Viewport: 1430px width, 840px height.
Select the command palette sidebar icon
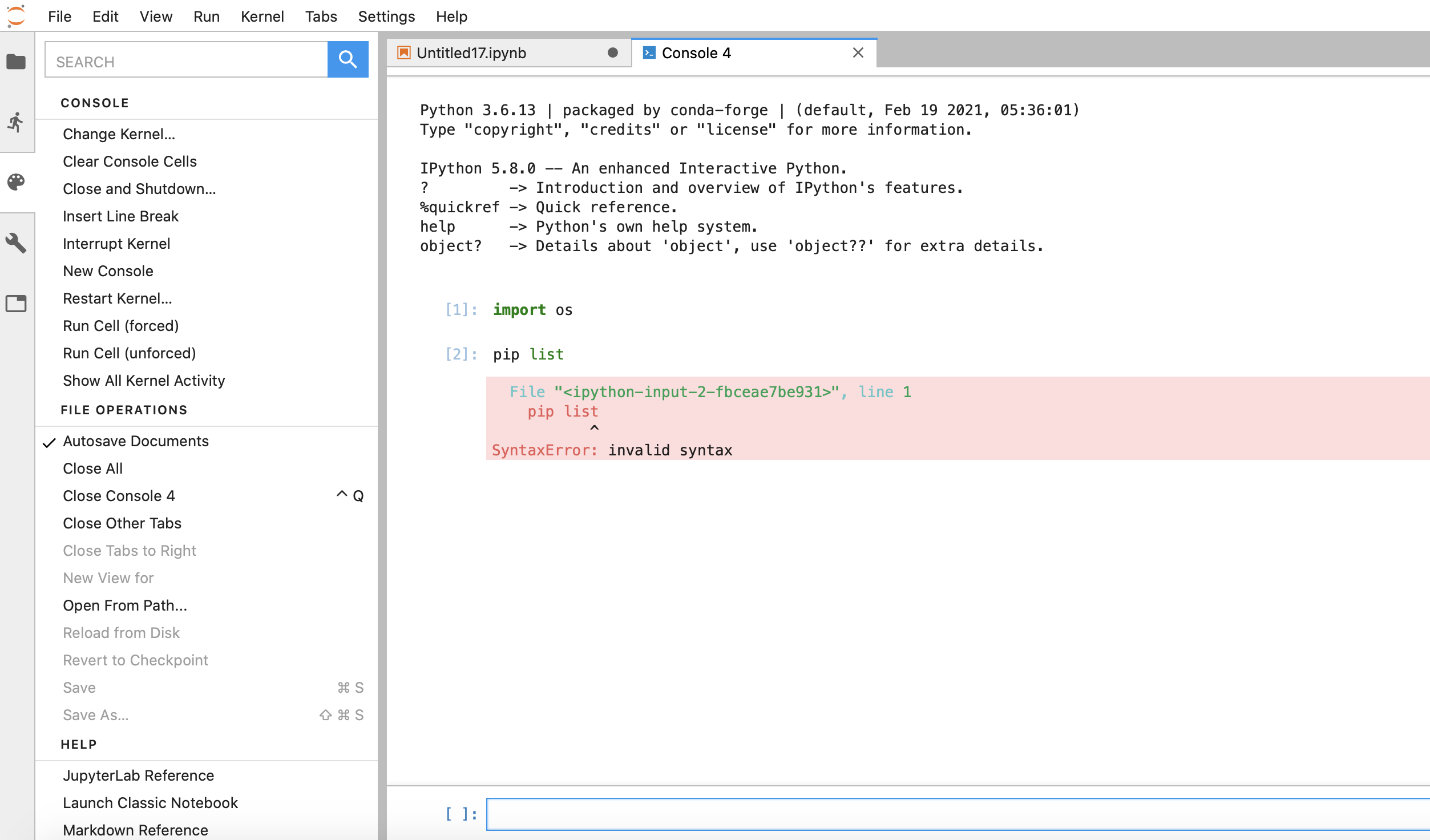[17, 183]
